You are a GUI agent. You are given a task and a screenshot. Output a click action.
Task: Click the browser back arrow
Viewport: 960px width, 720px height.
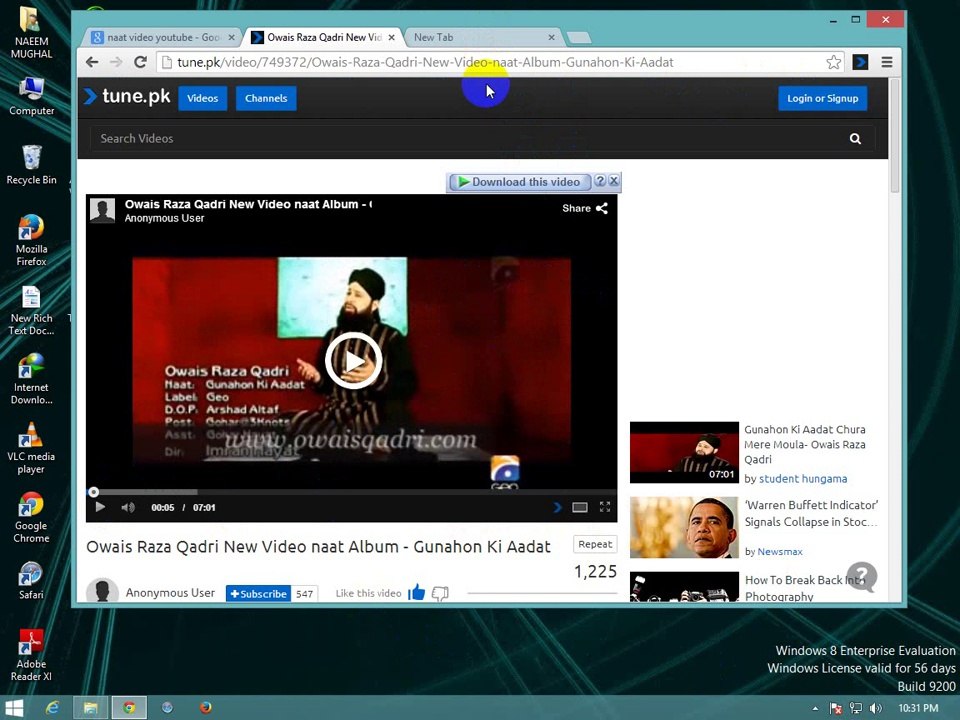coord(92,62)
